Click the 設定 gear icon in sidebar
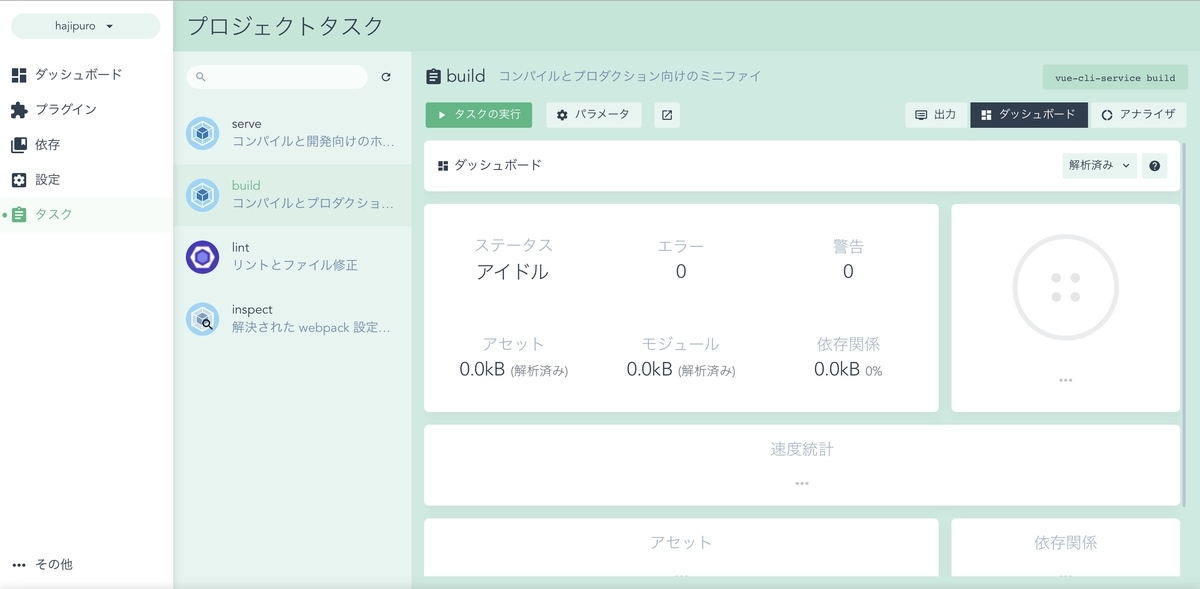The height and width of the screenshot is (589, 1200). pos(19,180)
